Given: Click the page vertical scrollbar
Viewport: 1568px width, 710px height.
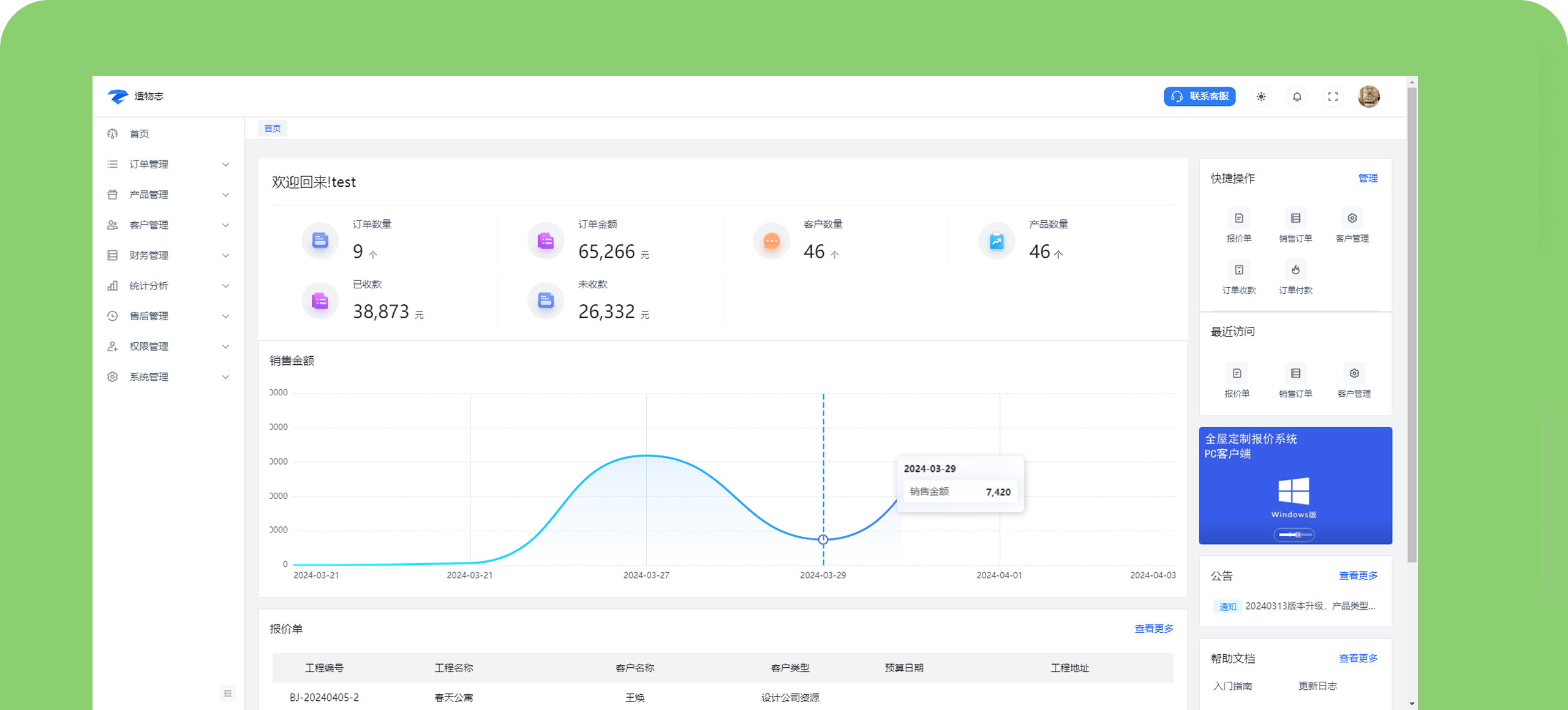Looking at the screenshot, I should [1412, 324].
